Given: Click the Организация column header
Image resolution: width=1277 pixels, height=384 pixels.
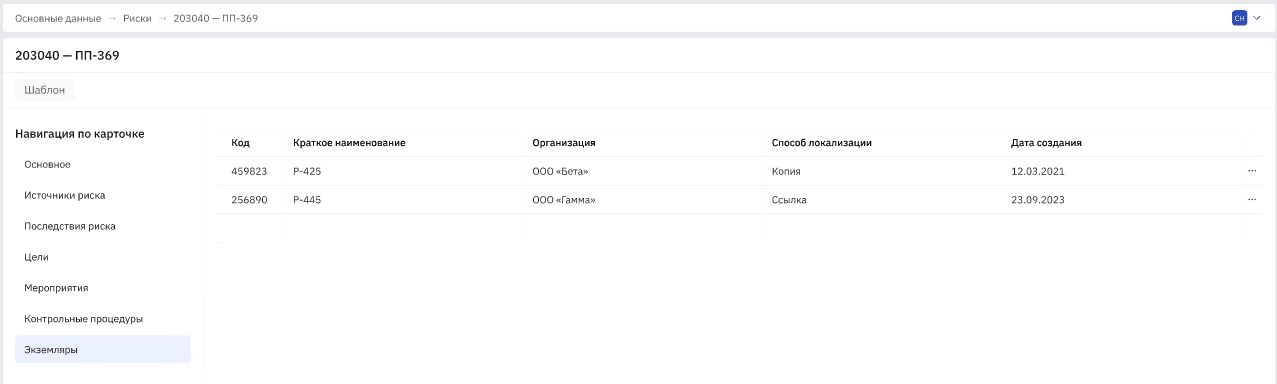Looking at the screenshot, I should click(x=564, y=143).
